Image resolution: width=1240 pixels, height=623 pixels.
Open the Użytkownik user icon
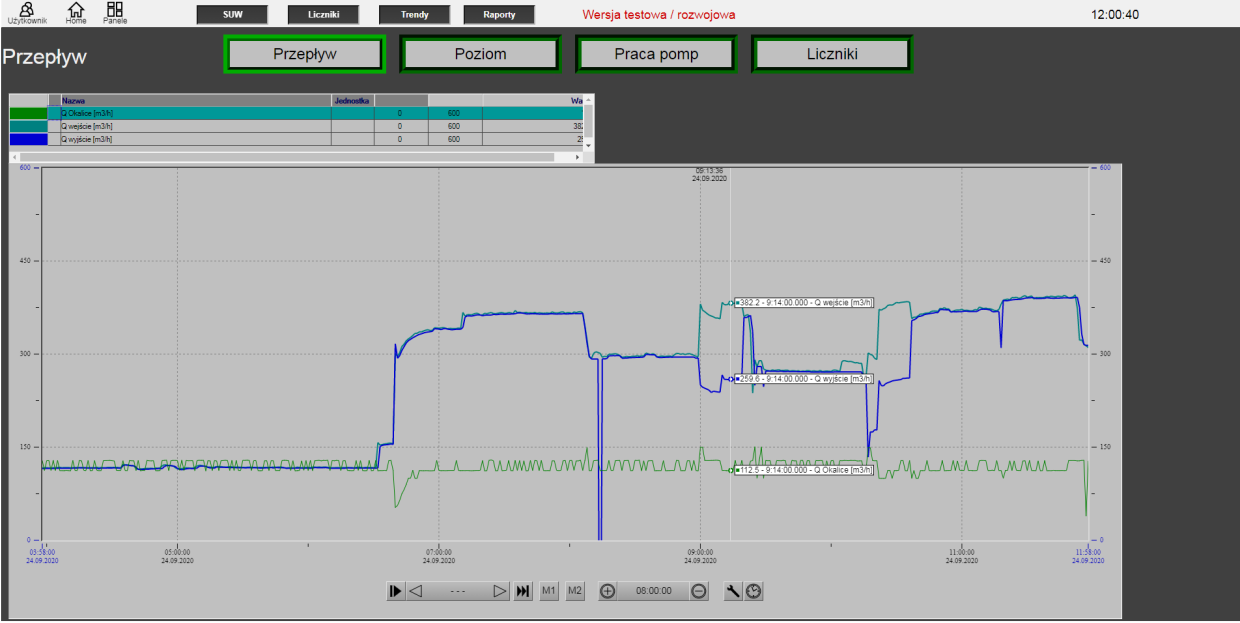point(26,12)
